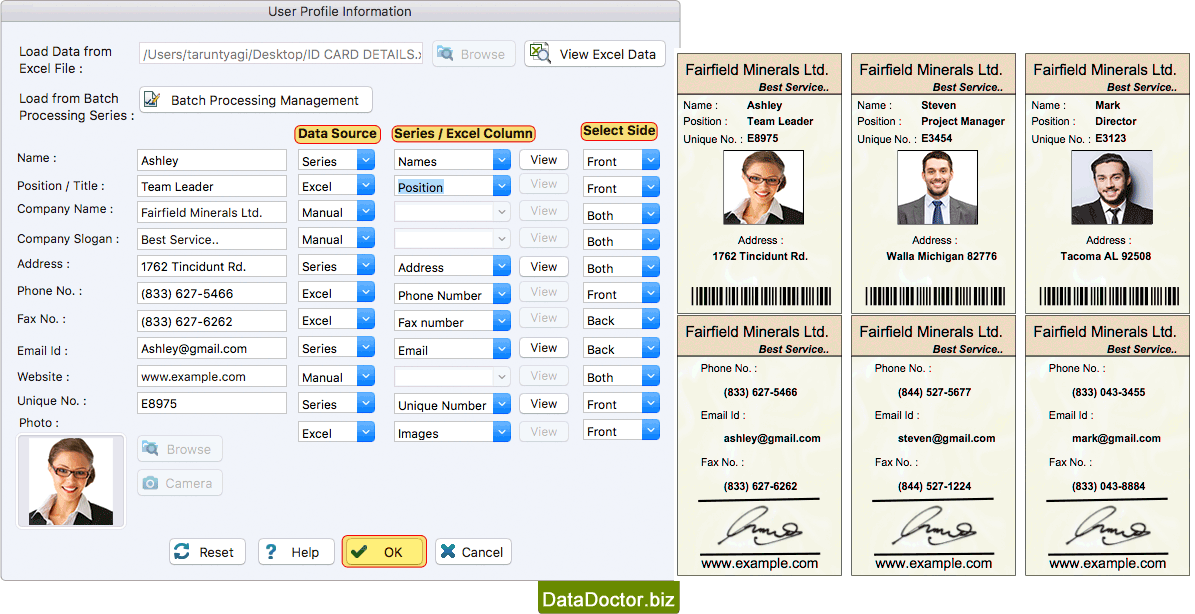Click "ashley@gmail.com" on the back card
The width and height of the screenshot is (1195, 614).
coord(772,438)
